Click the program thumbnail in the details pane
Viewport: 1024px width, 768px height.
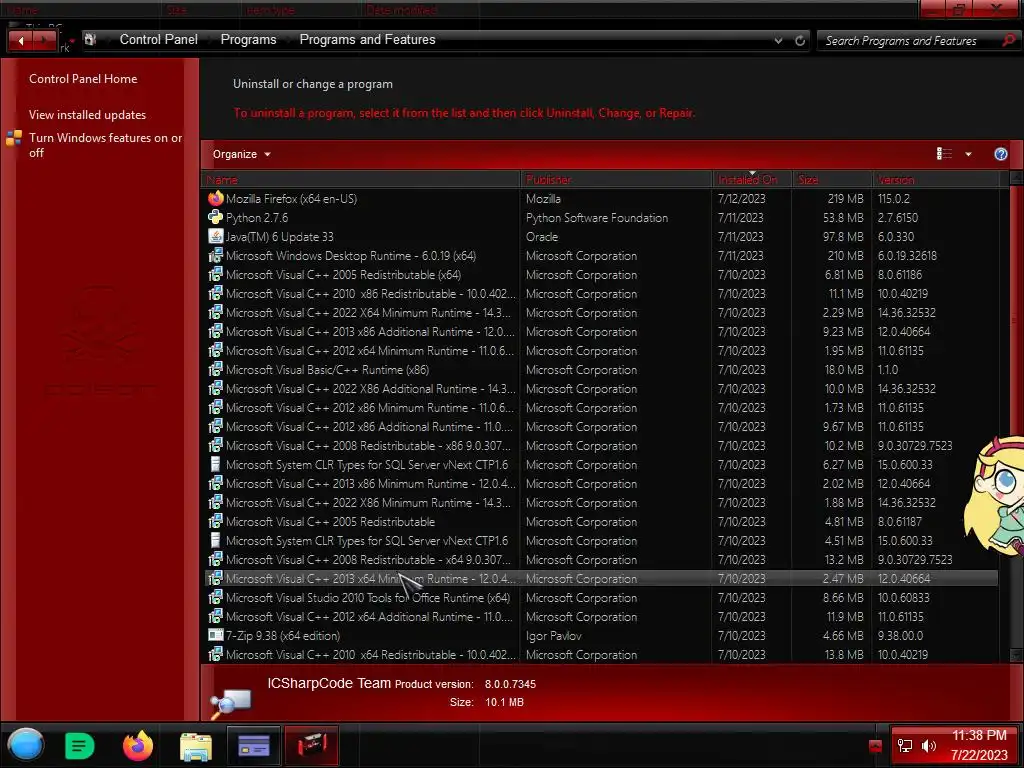pyautogui.click(x=231, y=703)
